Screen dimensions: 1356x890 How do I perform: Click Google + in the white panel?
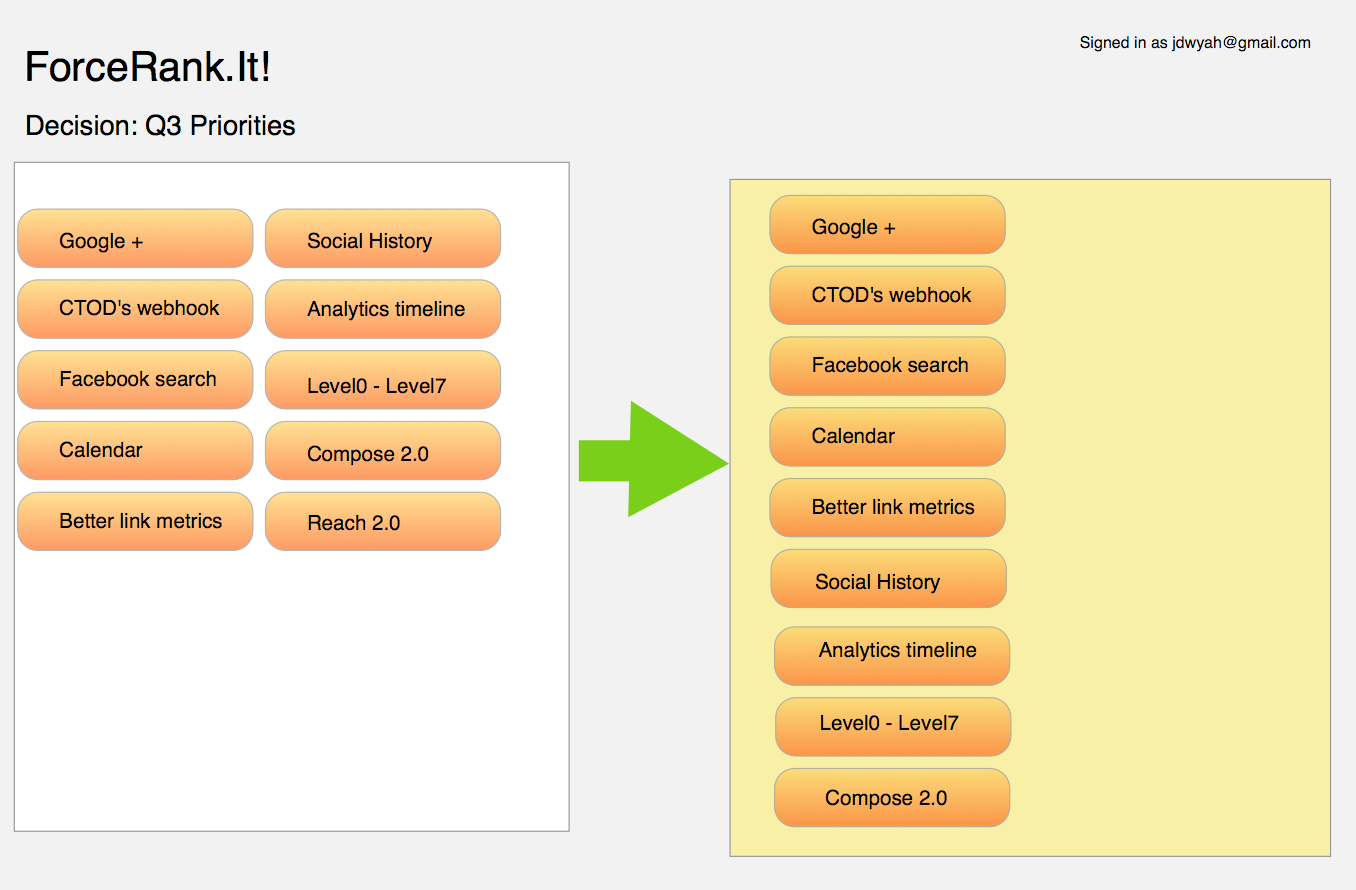pos(135,239)
